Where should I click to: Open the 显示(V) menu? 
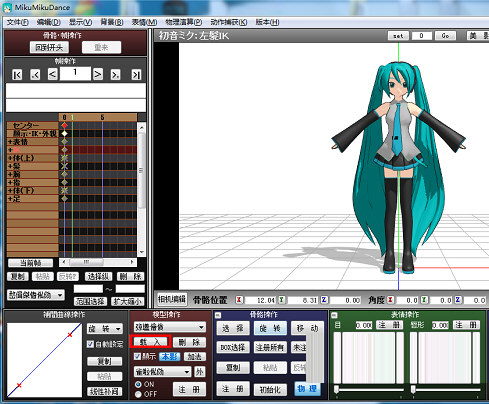[x=80, y=22]
